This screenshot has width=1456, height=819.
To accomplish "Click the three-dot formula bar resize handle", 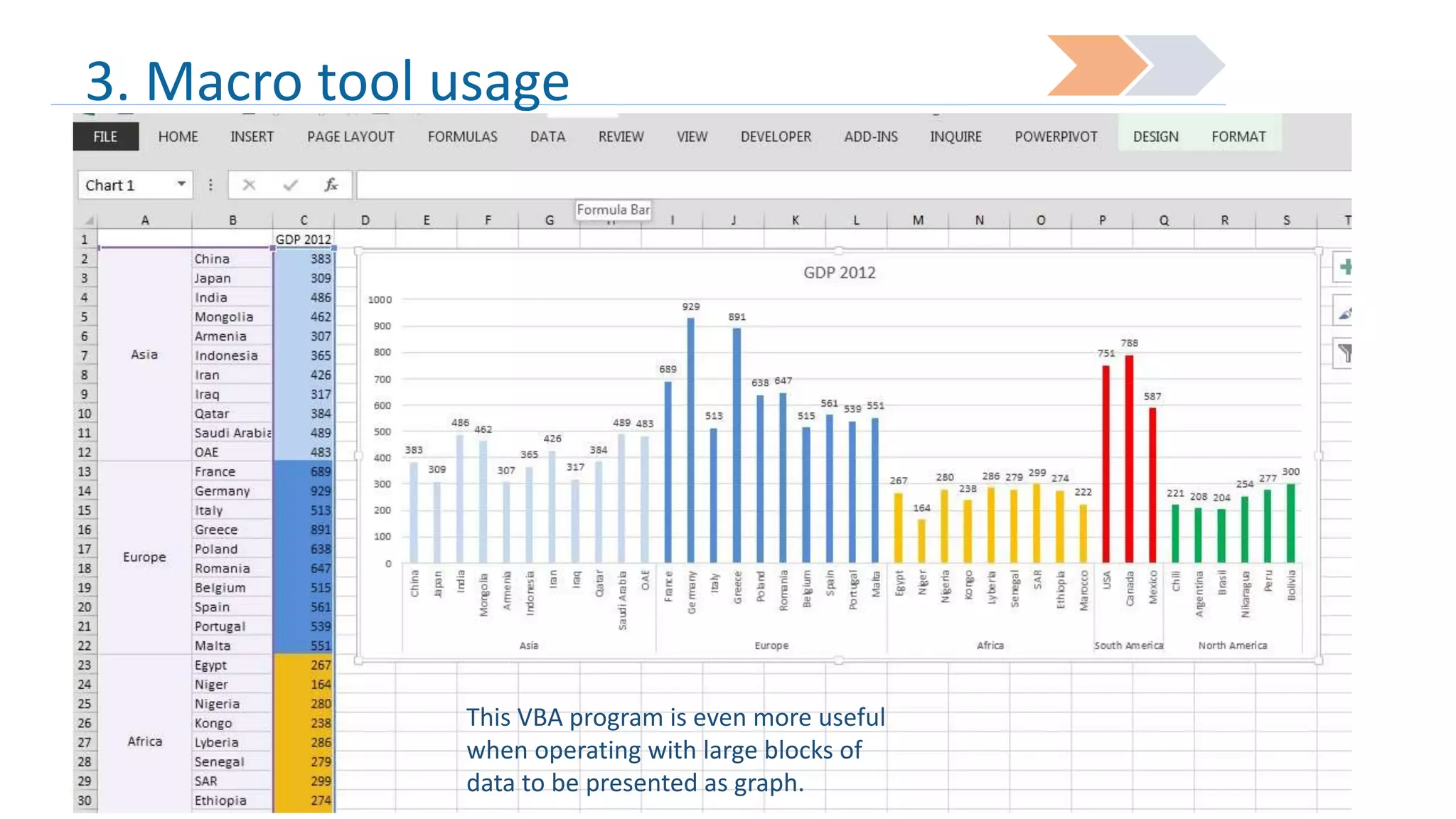I will [x=210, y=185].
